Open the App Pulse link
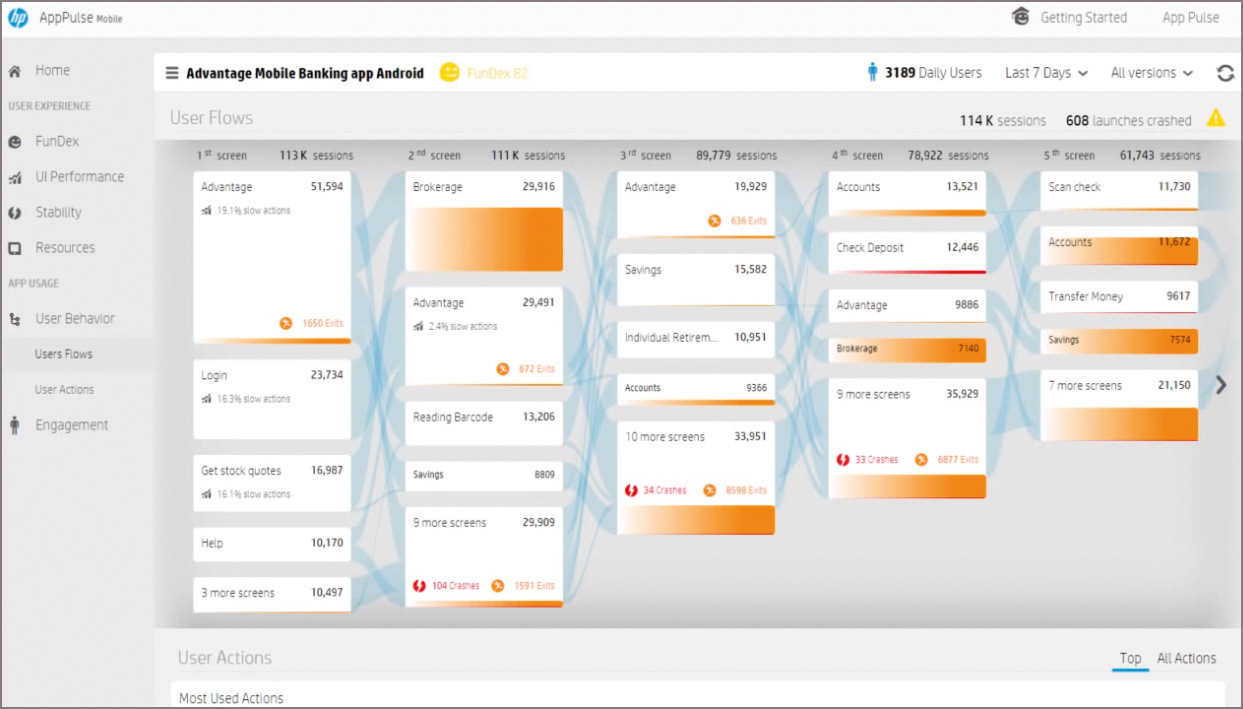The width and height of the screenshot is (1243, 709). tap(1190, 18)
